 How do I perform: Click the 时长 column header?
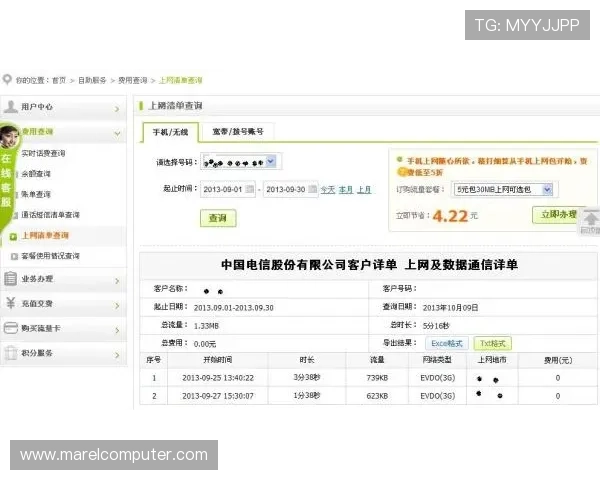pos(307,360)
